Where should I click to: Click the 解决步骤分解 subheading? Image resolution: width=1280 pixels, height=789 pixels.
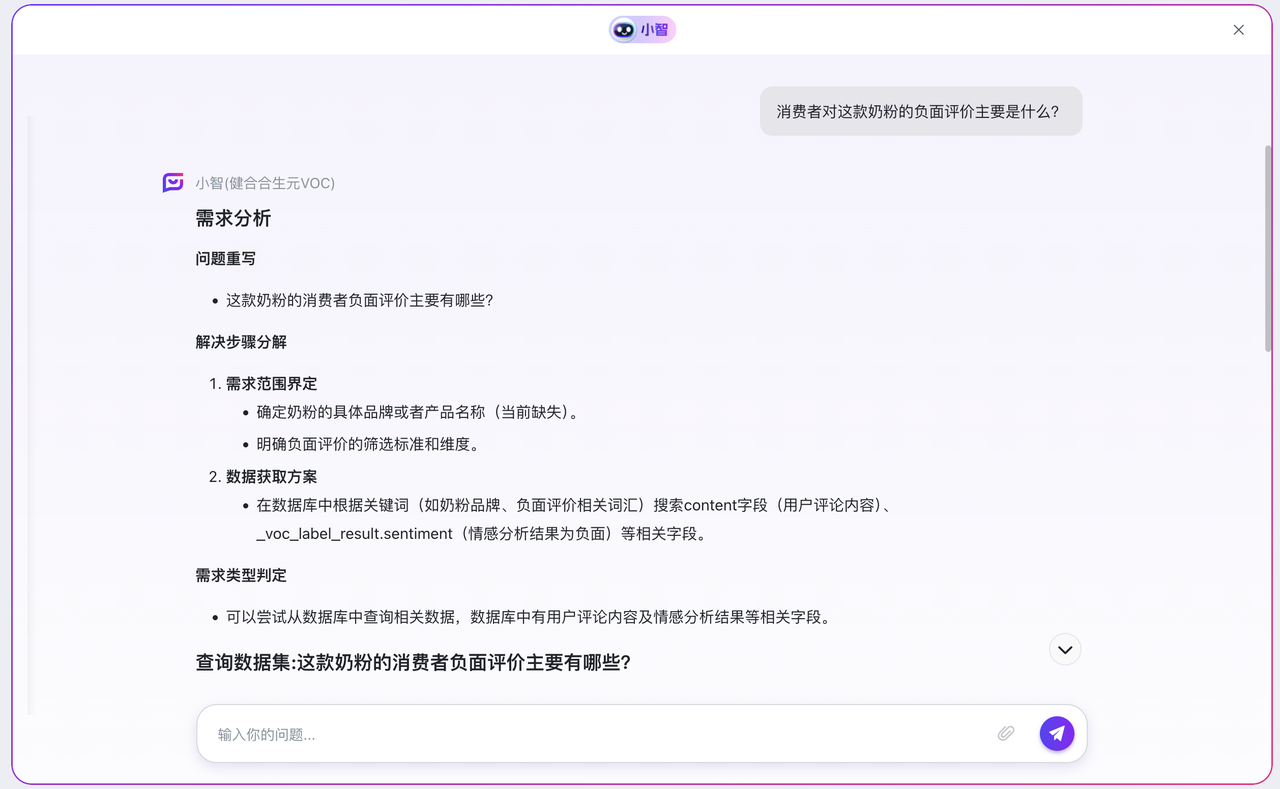click(x=241, y=342)
